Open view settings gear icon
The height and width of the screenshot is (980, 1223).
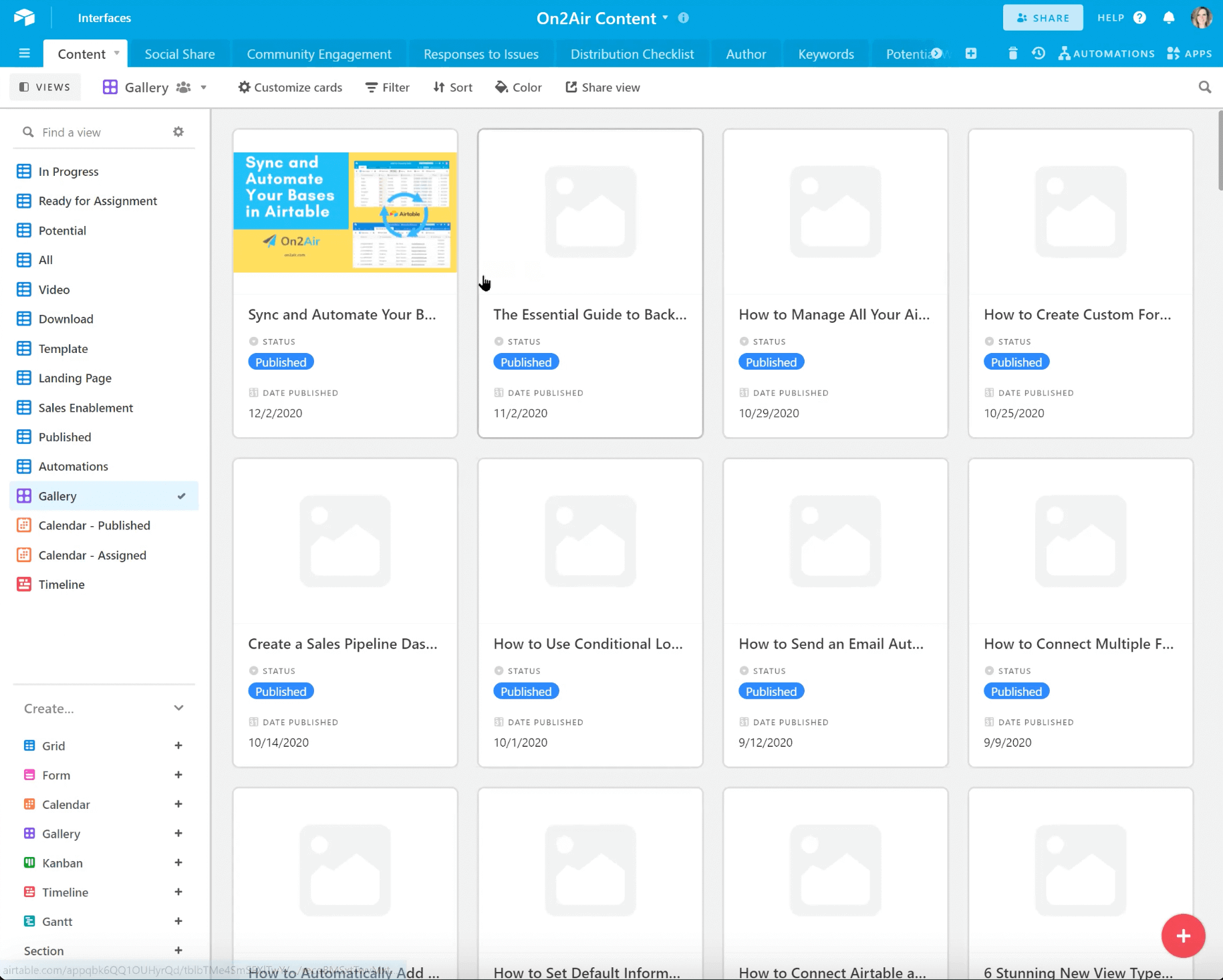178,132
